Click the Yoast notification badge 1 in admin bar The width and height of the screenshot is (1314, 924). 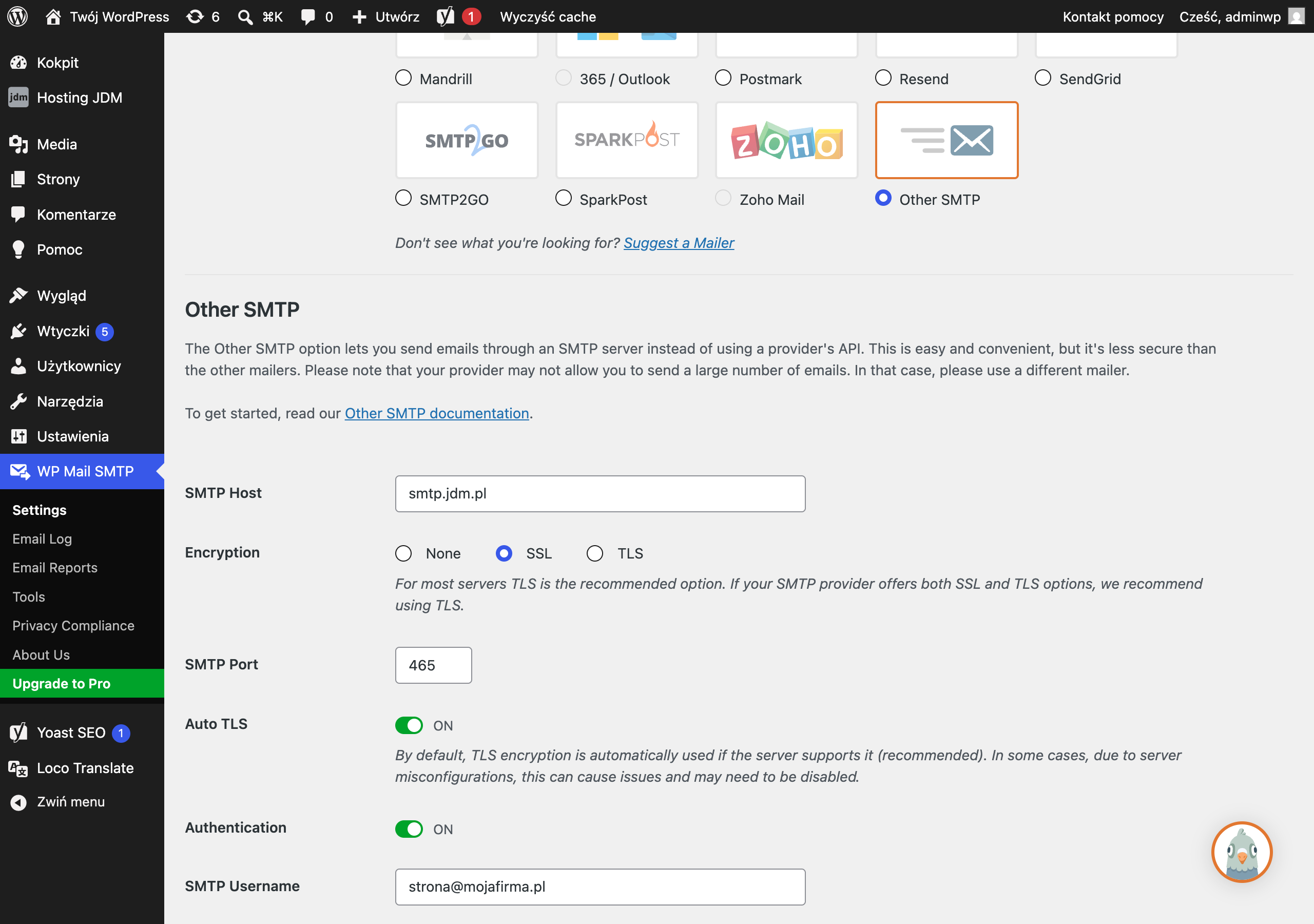click(471, 16)
